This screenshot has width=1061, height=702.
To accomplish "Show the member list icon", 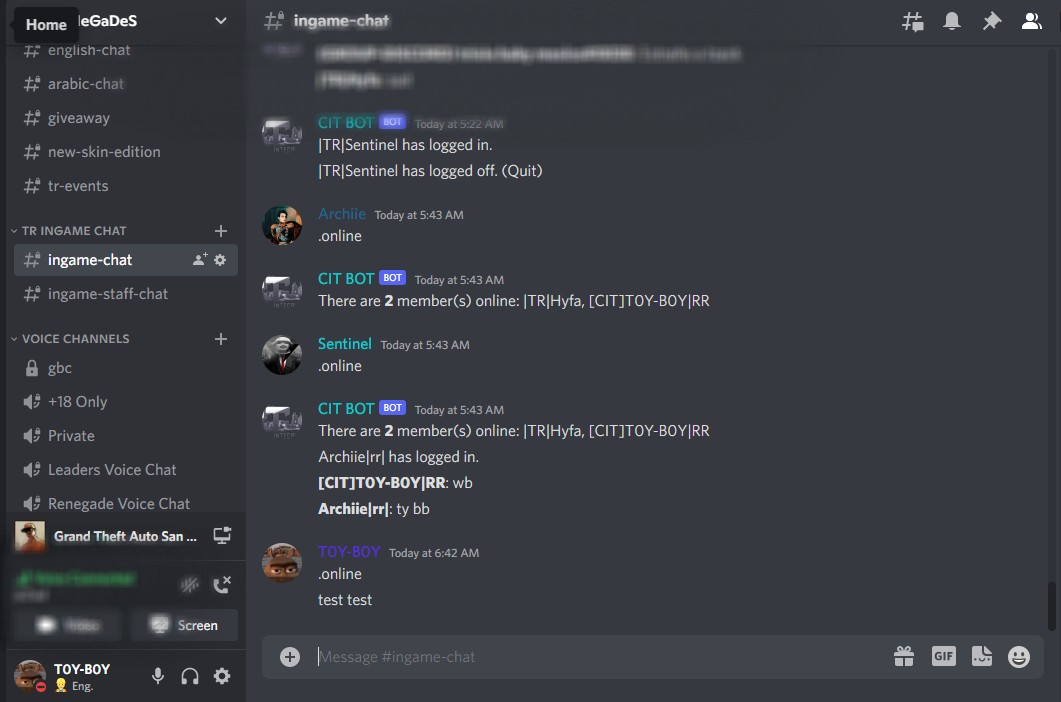I will point(1031,21).
